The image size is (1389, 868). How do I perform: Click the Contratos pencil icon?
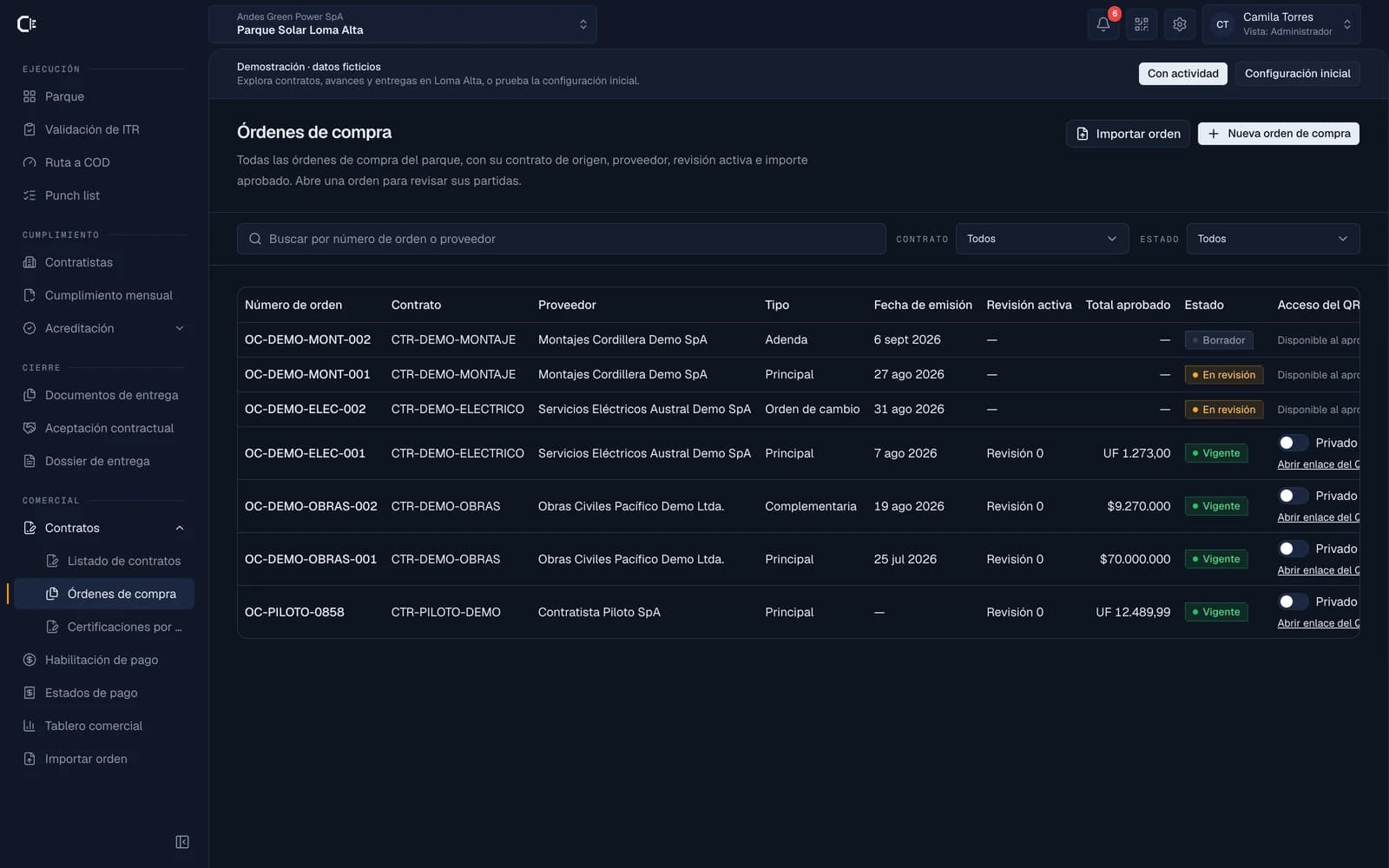click(30, 528)
